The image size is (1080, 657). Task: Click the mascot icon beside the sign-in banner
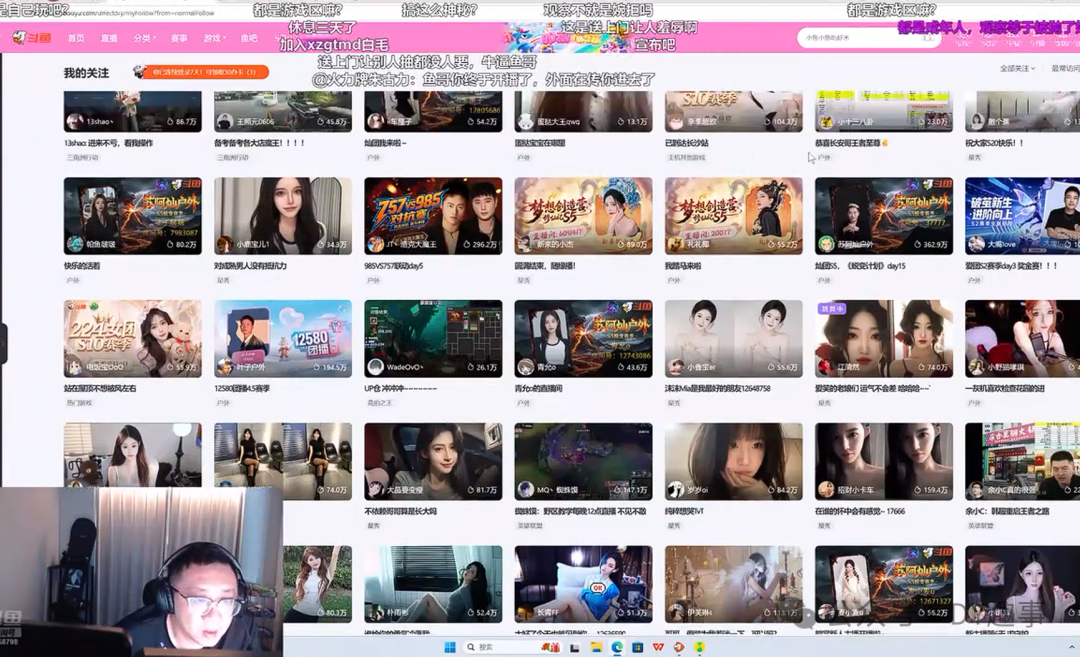(140, 72)
